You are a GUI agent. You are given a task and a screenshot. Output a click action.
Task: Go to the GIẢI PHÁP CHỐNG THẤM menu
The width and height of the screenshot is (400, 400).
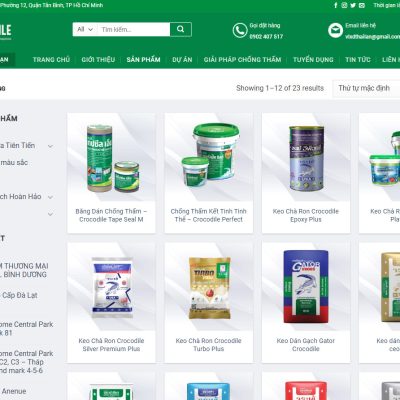pyautogui.click(x=242, y=60)
